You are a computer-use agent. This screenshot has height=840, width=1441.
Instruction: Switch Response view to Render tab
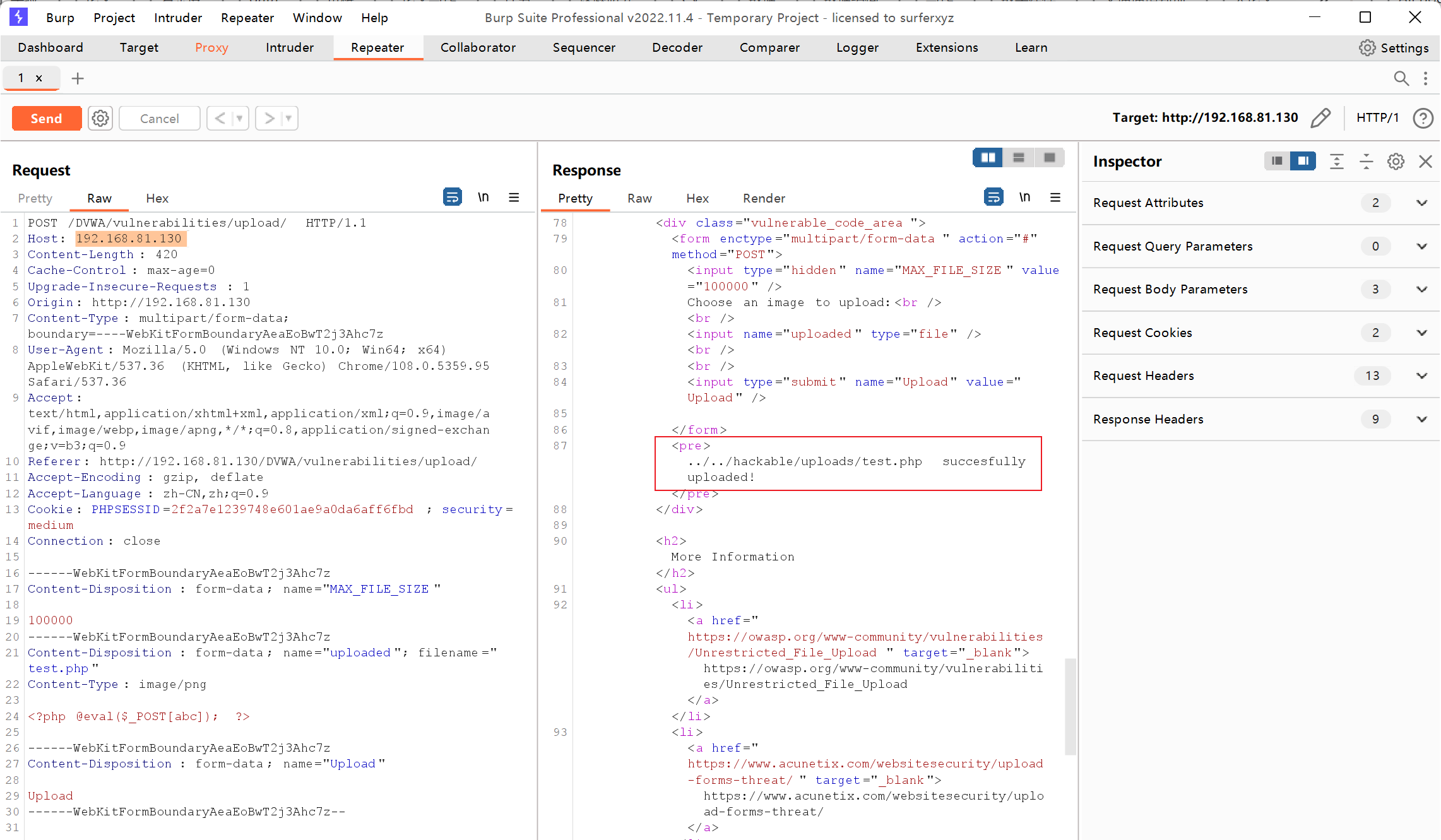tap(764, 198)
